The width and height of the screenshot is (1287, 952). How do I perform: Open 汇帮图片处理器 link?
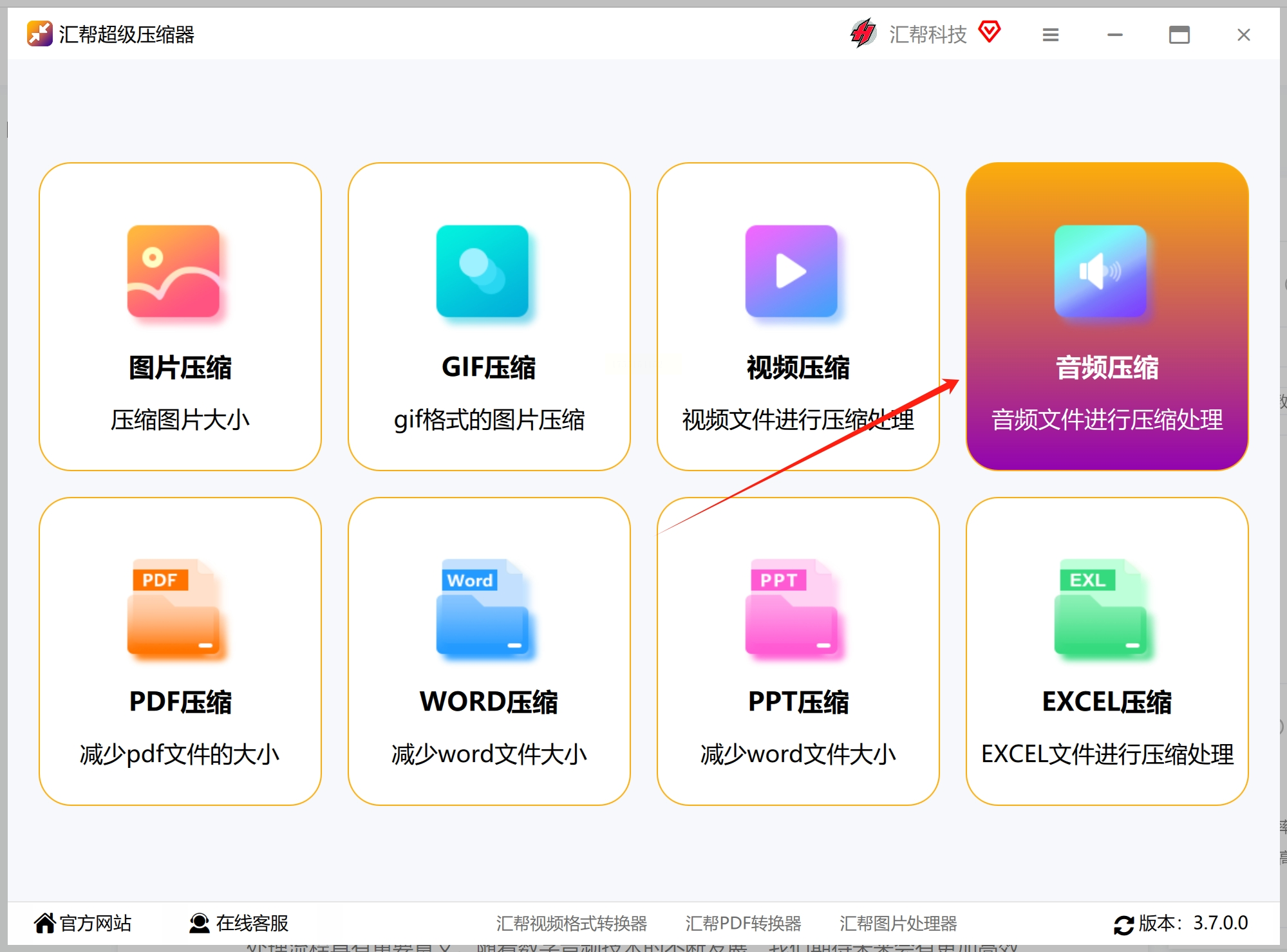(x=897, y=924)
